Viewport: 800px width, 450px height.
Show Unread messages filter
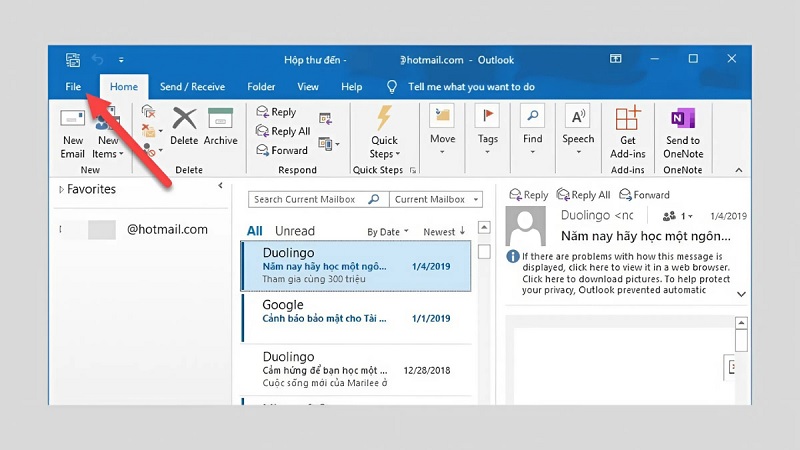click(x=295, y=231)
